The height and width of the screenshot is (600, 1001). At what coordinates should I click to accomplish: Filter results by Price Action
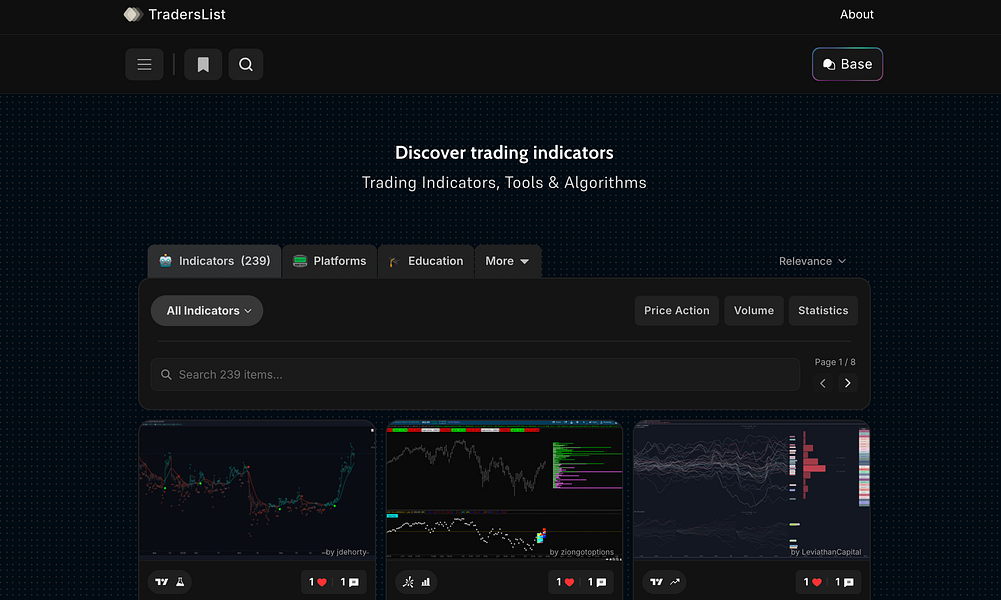pos(677,310)
